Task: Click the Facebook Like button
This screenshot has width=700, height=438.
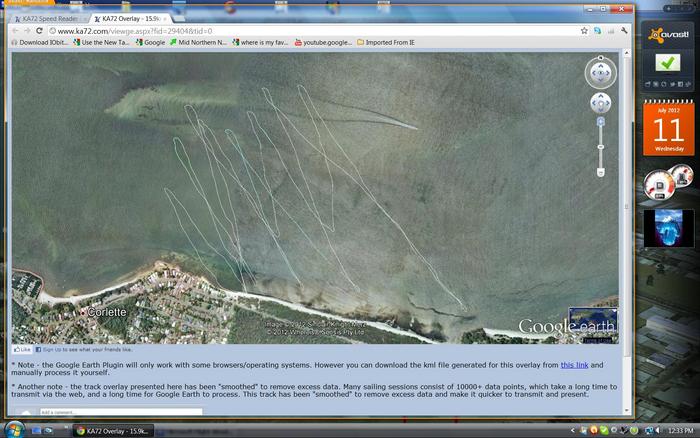Action: point(22,350)
